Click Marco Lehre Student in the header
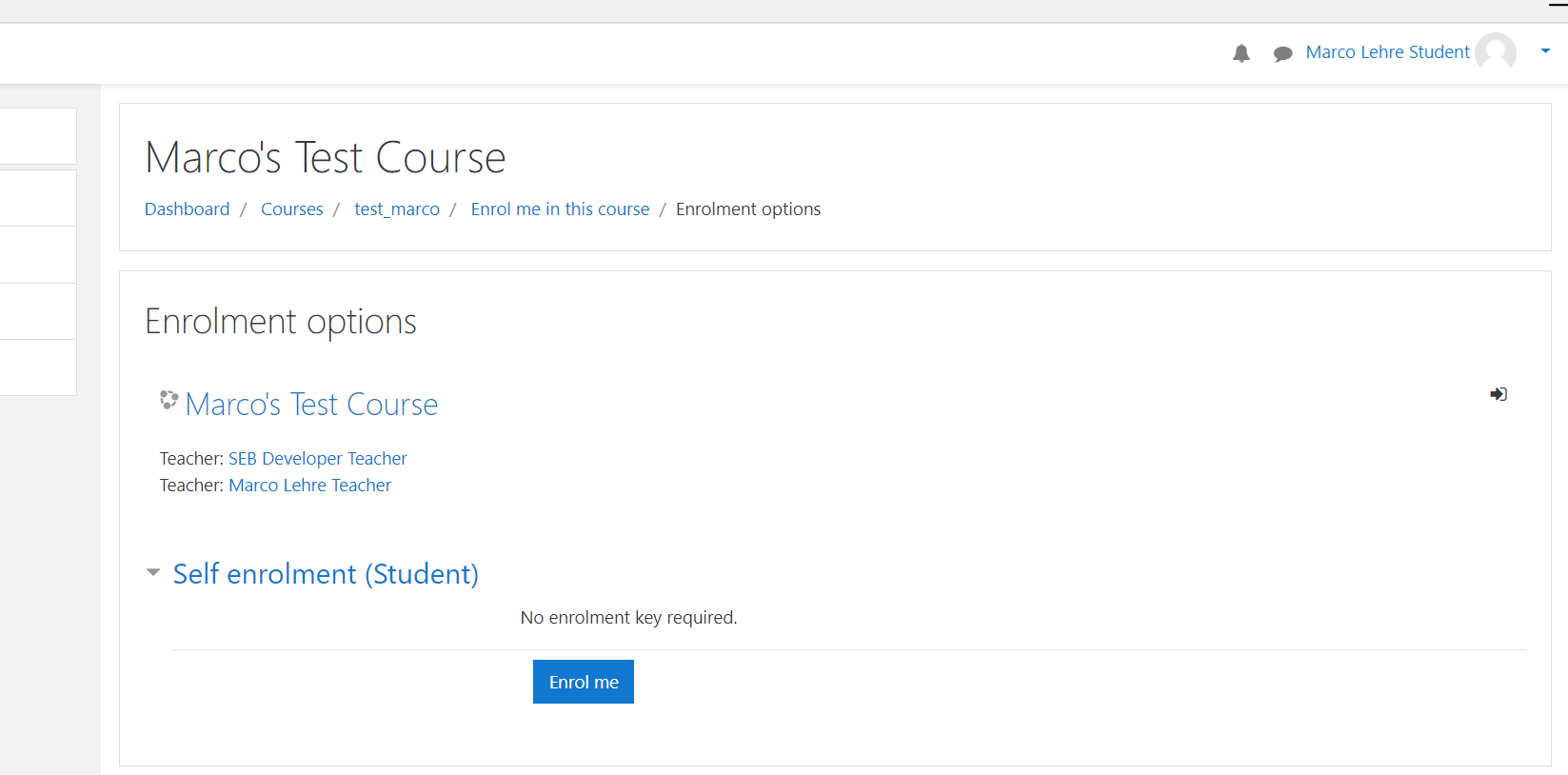 tap(1387, 52)
